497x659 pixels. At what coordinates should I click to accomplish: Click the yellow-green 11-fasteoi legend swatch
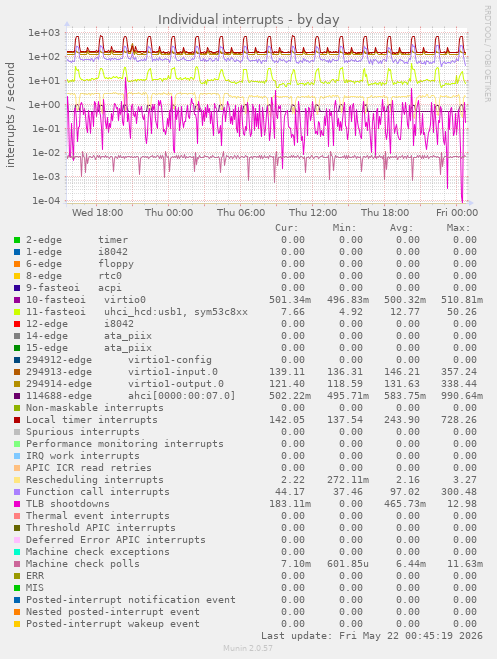tap(17, 312)
